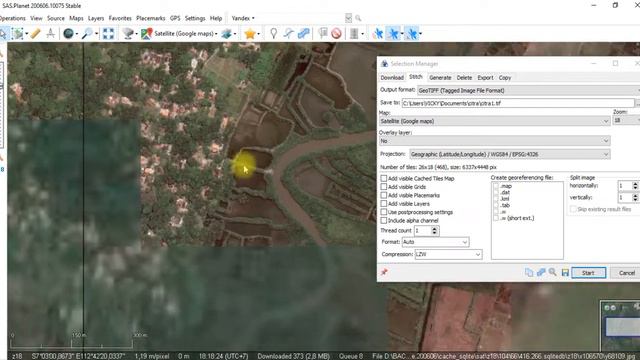Click the third GPS satellite icon
The height and width of the screenshot is (360, 640).
tap(411, 33)
